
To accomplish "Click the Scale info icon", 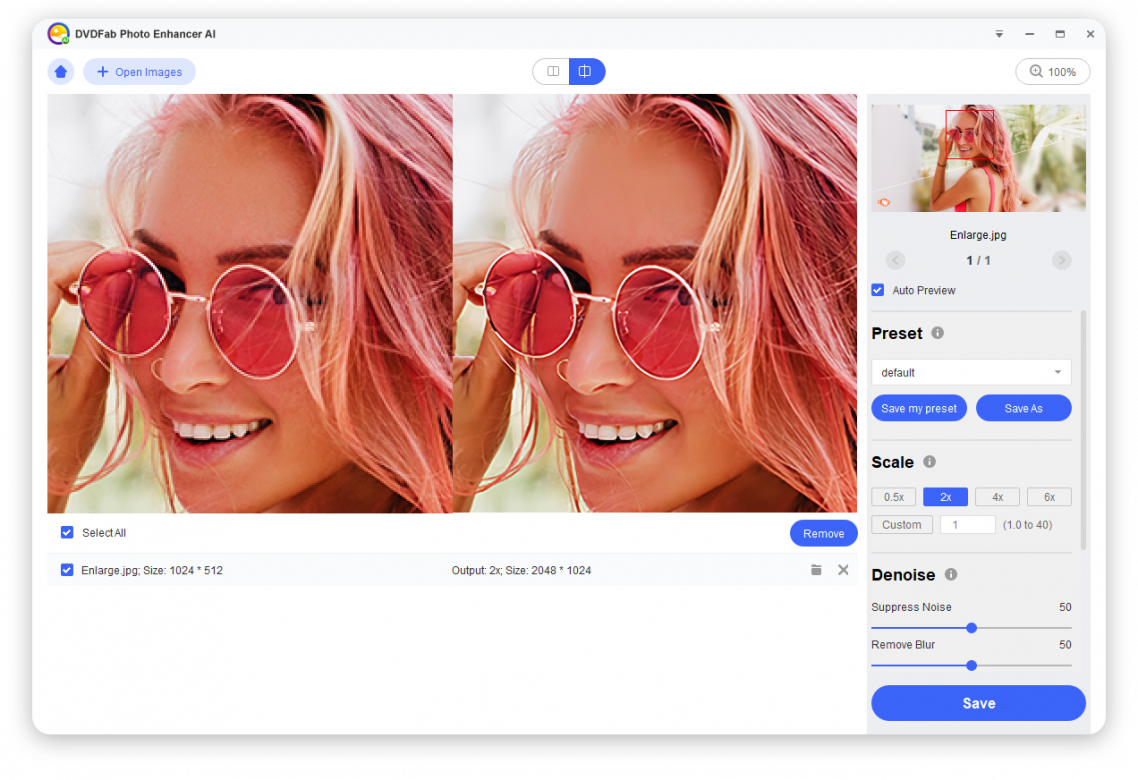I will coord(929,462).
